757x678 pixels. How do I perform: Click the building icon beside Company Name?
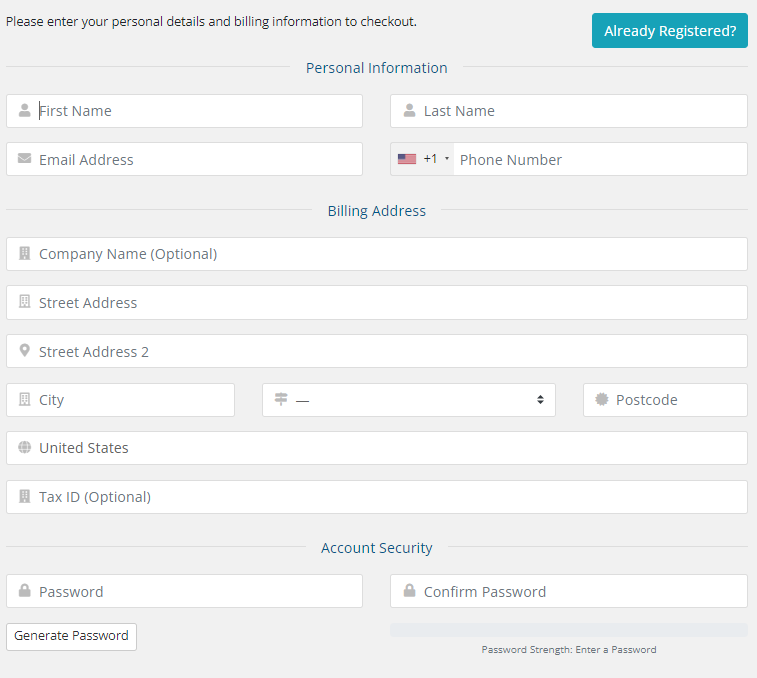tap(25, 254)
